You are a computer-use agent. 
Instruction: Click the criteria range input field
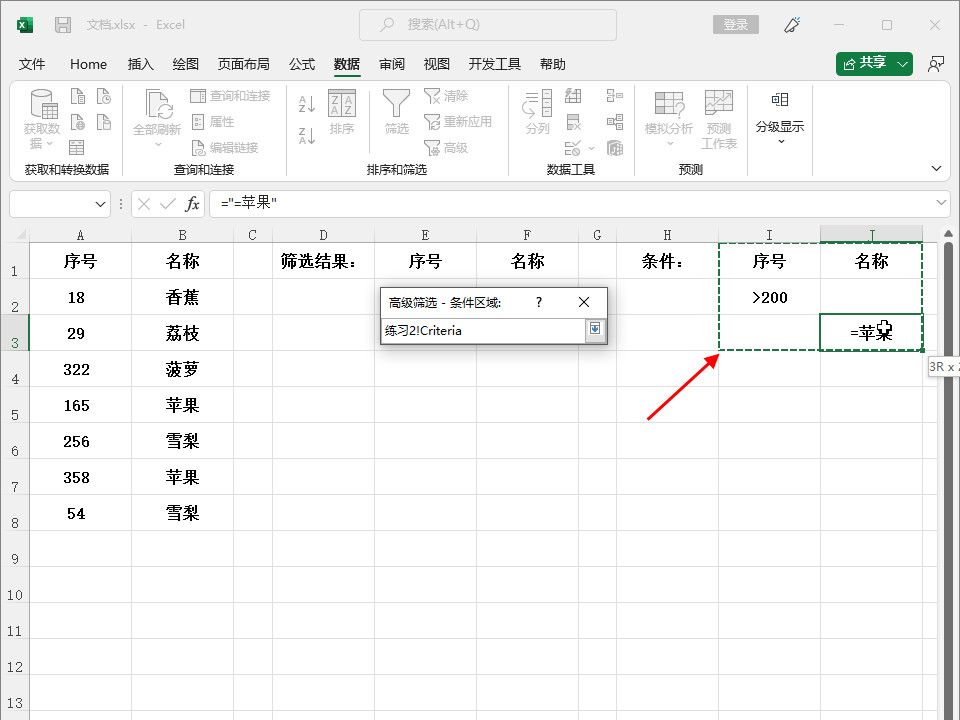[x=484, y=331]
